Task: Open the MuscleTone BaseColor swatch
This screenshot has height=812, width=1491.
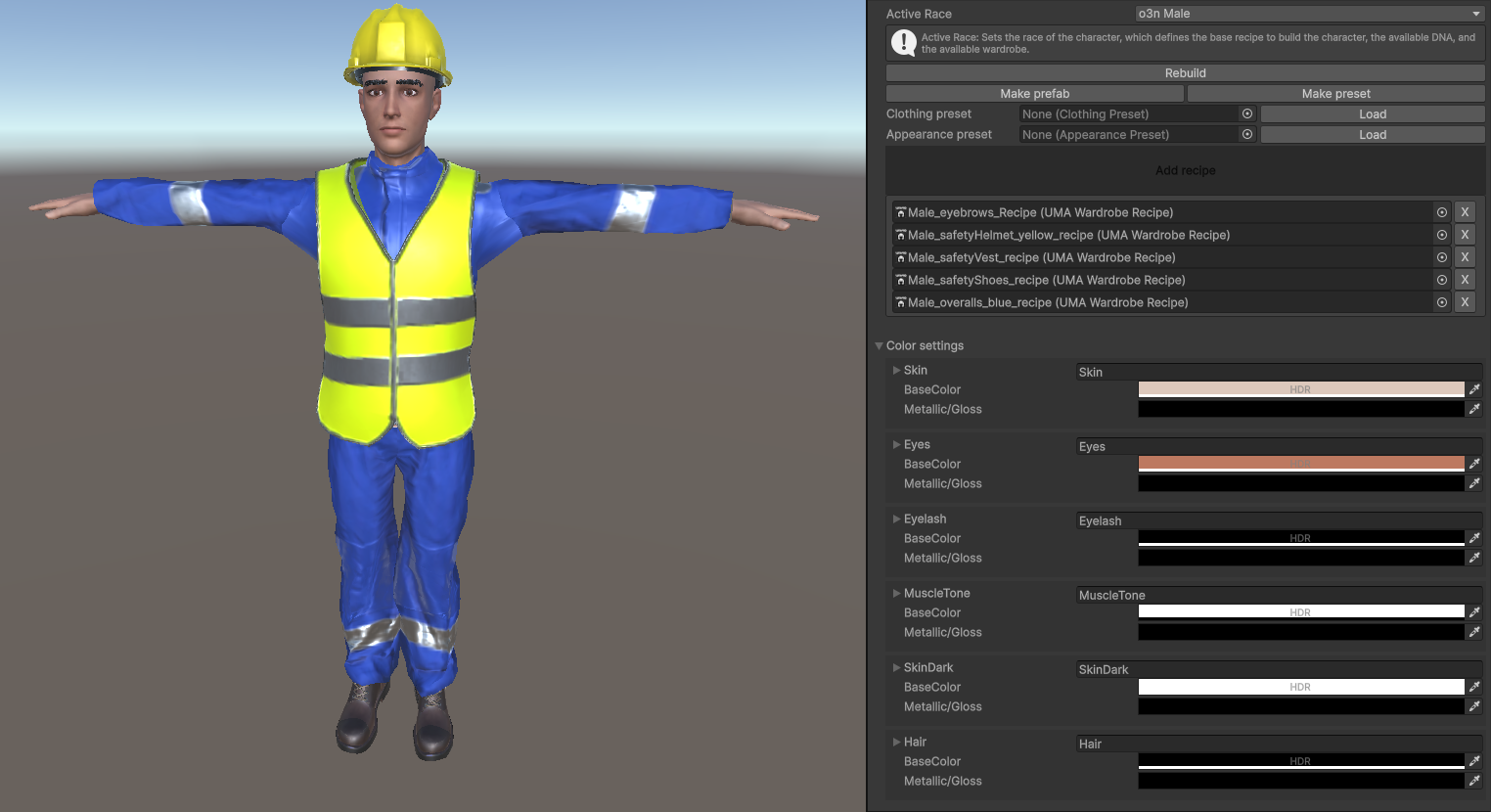Action: point(1301,612)
